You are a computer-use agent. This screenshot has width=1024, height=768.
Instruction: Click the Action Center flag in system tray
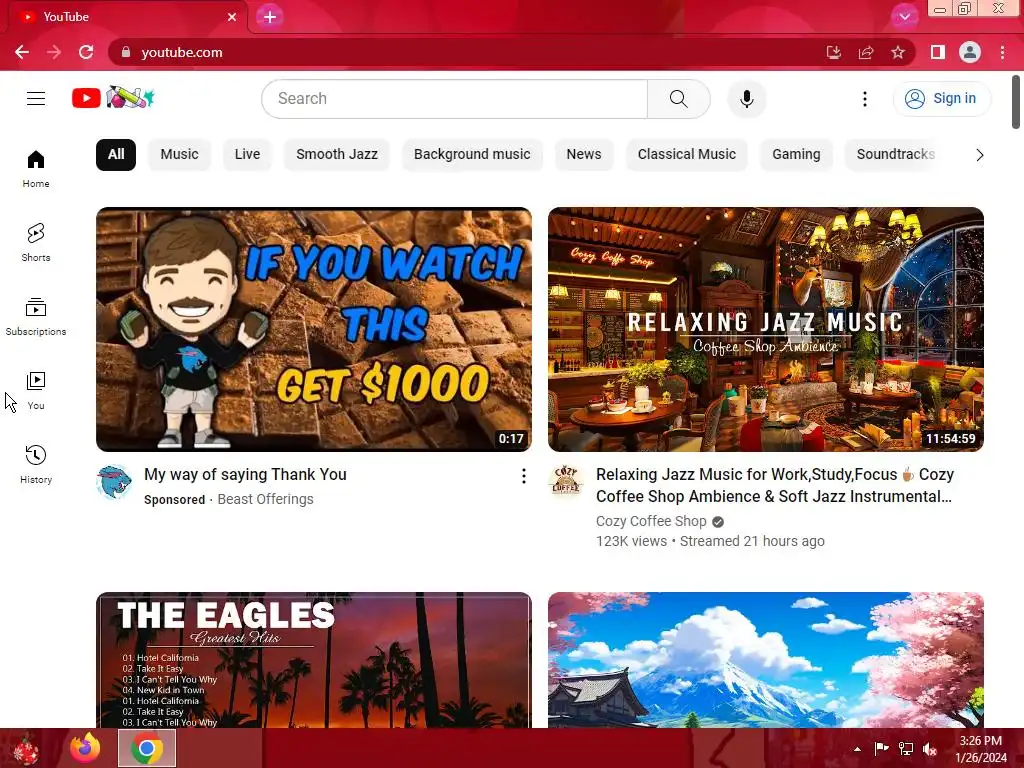point(881,749)
